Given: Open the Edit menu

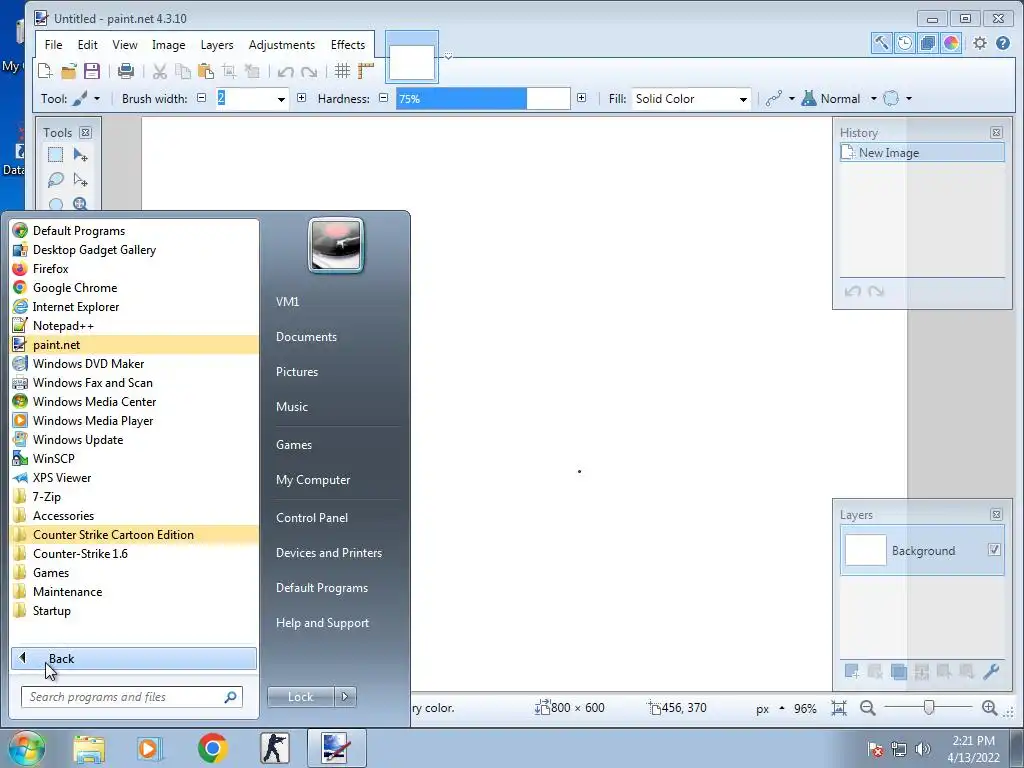Looking at the screenshot, I should [88, 44].
